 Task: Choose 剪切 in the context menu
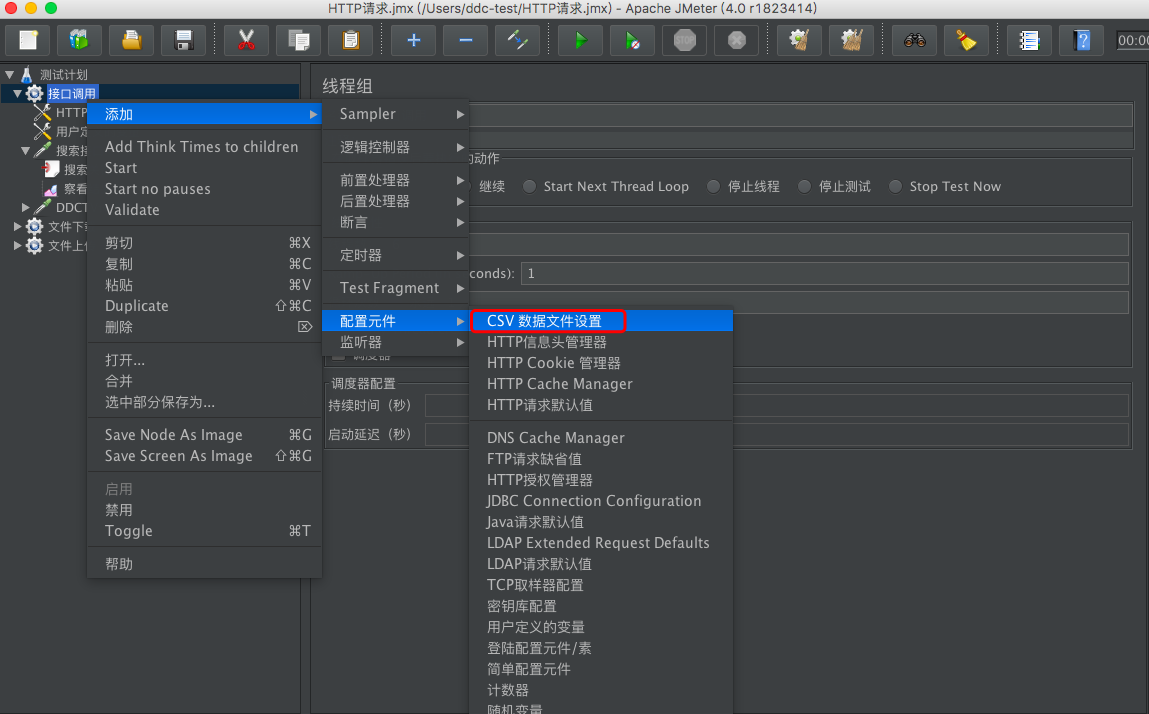click(204, 243)
